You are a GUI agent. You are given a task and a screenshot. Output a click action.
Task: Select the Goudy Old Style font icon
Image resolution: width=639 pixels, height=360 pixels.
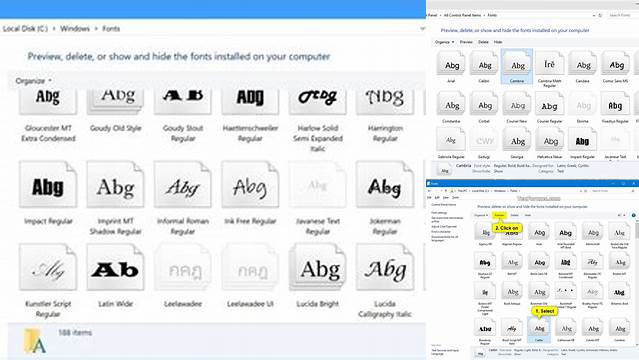coord(115,102)
